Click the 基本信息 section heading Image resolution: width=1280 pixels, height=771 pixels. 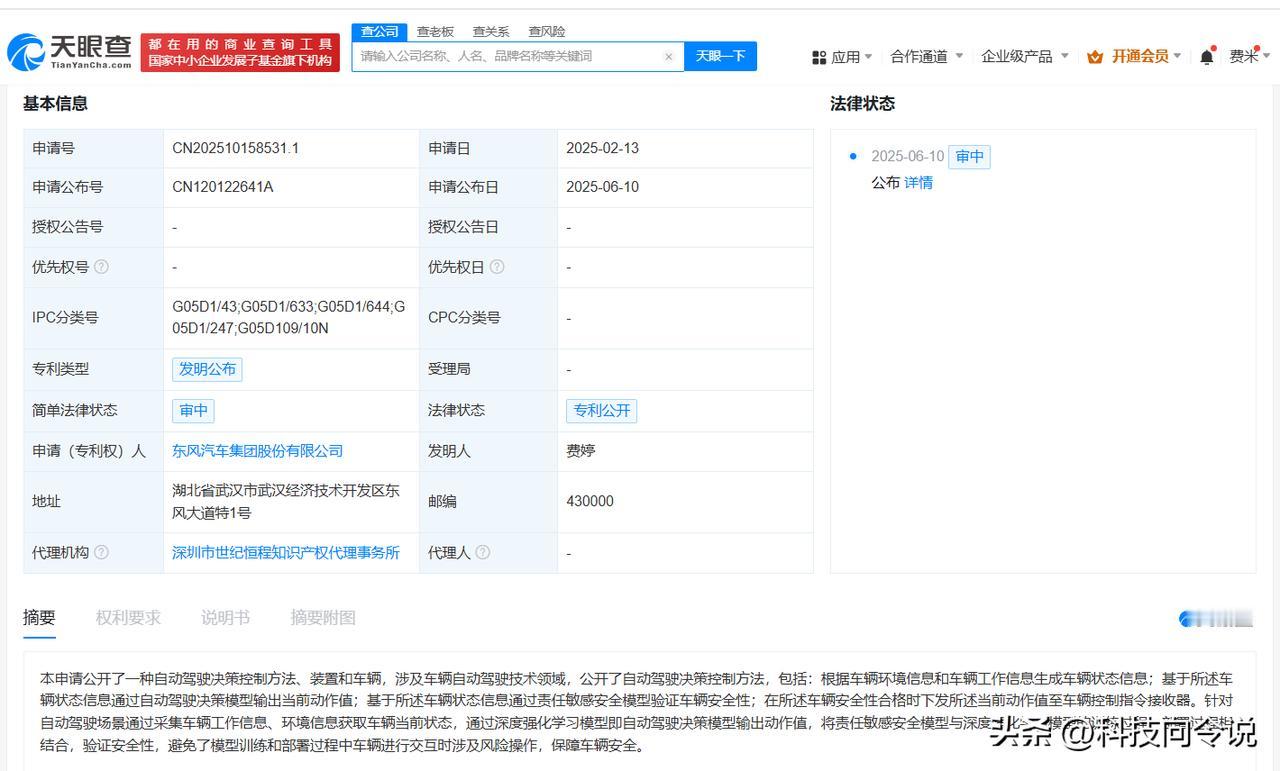click(x=55, y=103)
